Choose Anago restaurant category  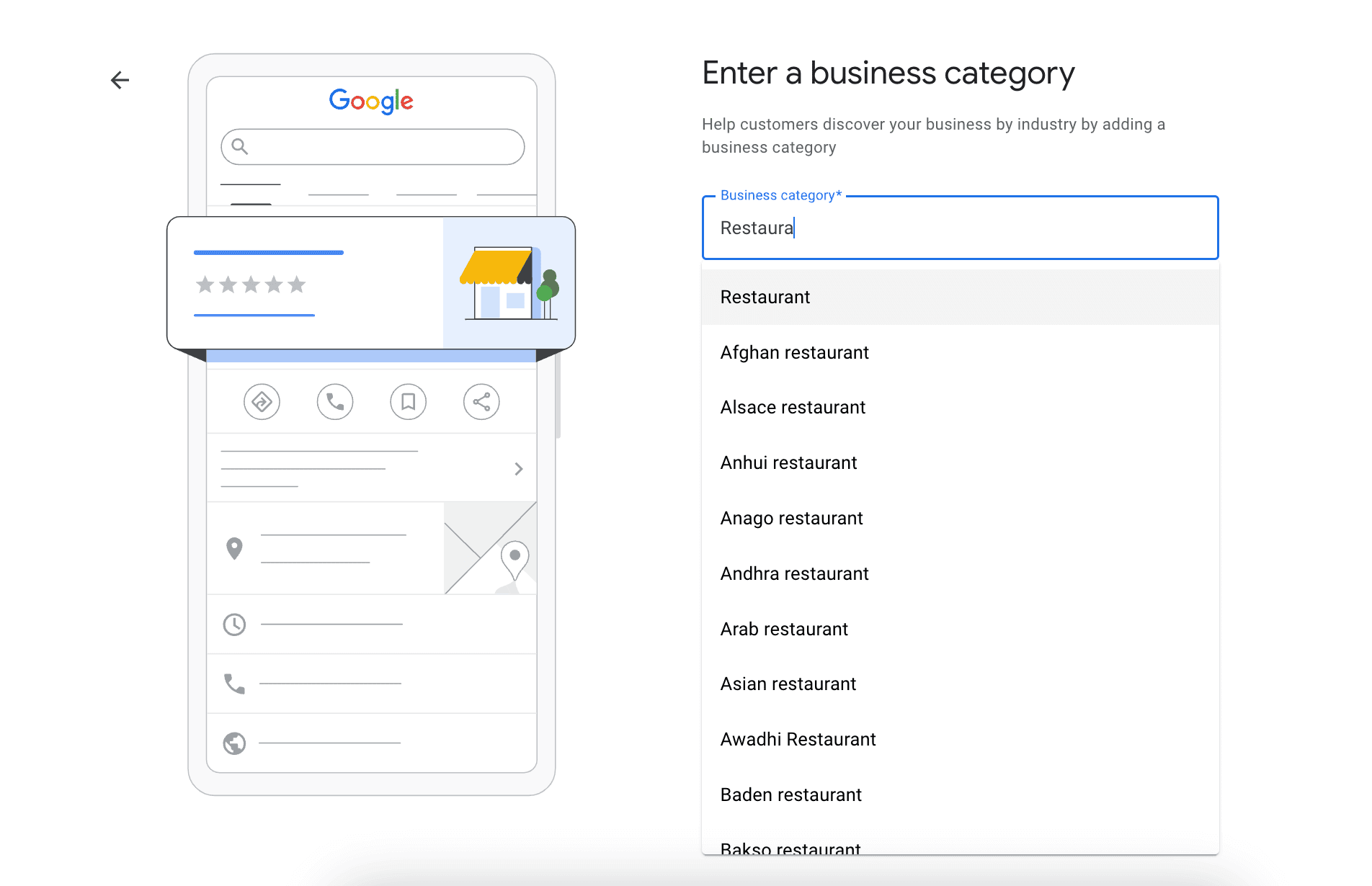[791, 518]
